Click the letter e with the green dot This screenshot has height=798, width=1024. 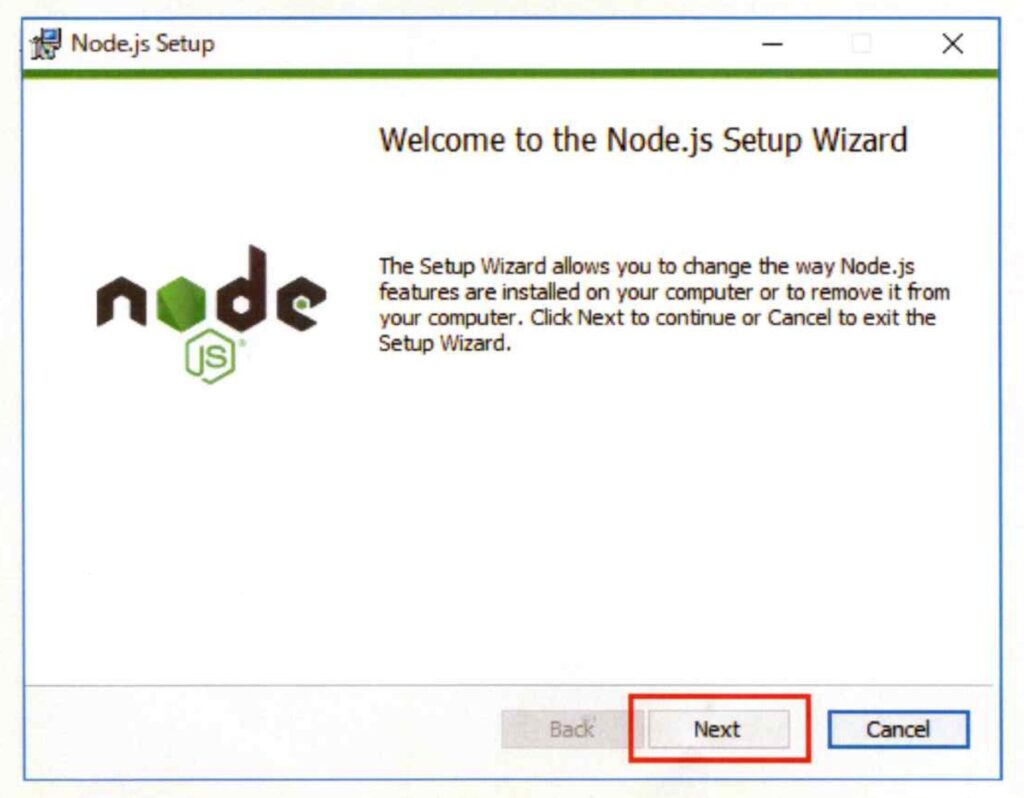[x=301, y=303]
